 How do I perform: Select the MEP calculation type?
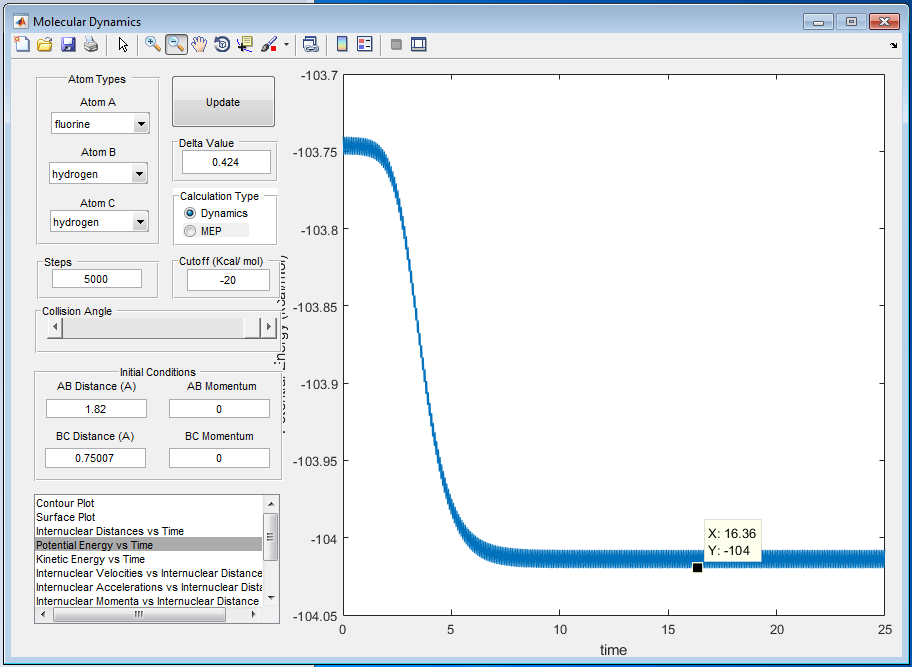pyautogui.click(x=203, y=231)
